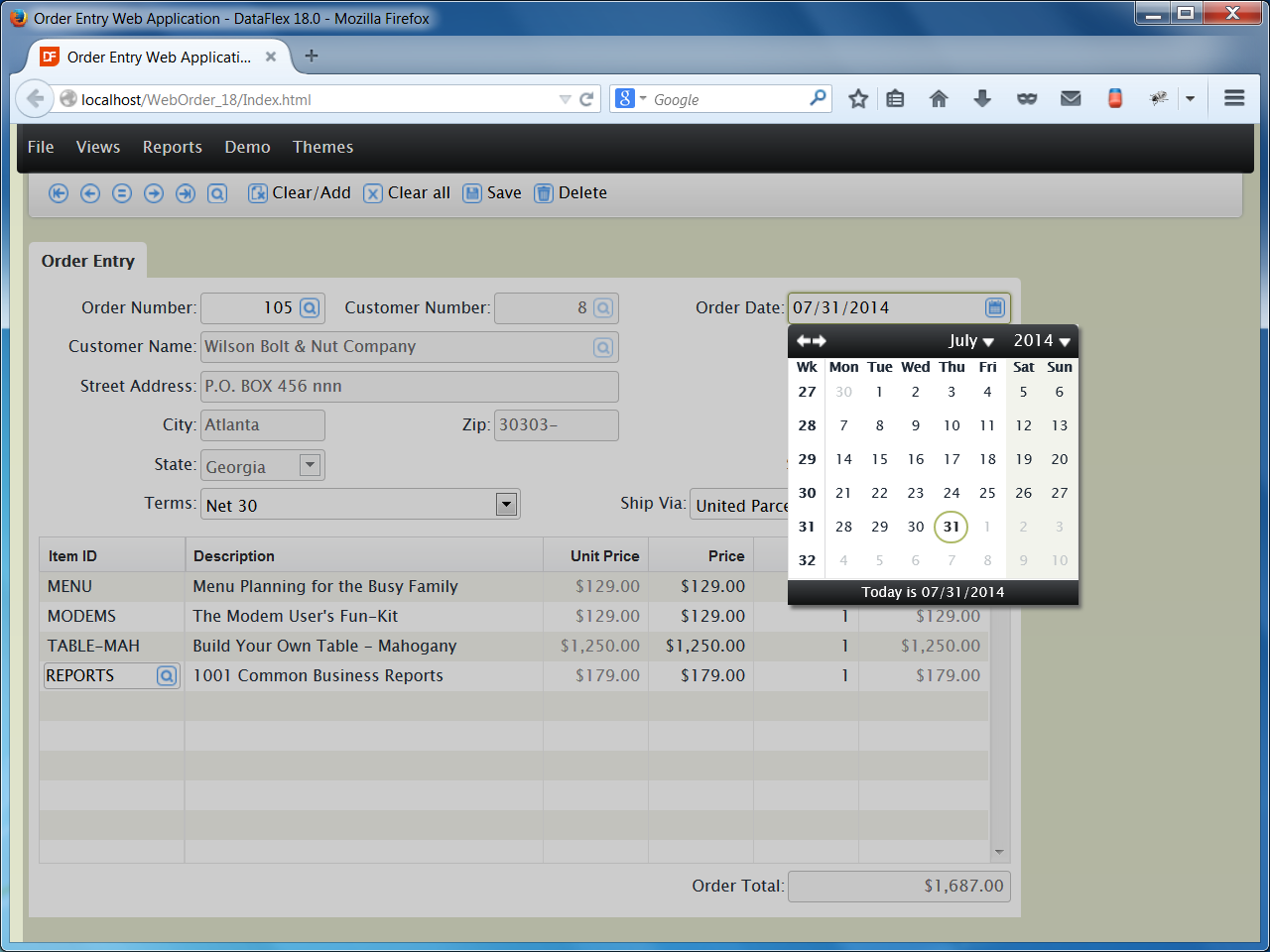Save the current order
Screen dimensions: 1270x952
coord(492,193)
